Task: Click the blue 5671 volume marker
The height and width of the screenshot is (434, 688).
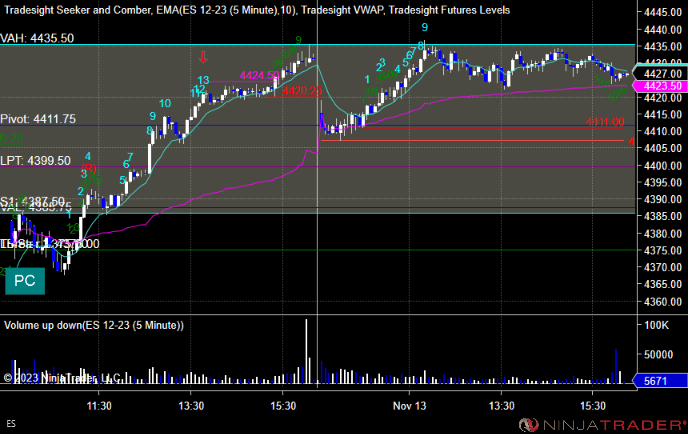Action: pos(660,381)
